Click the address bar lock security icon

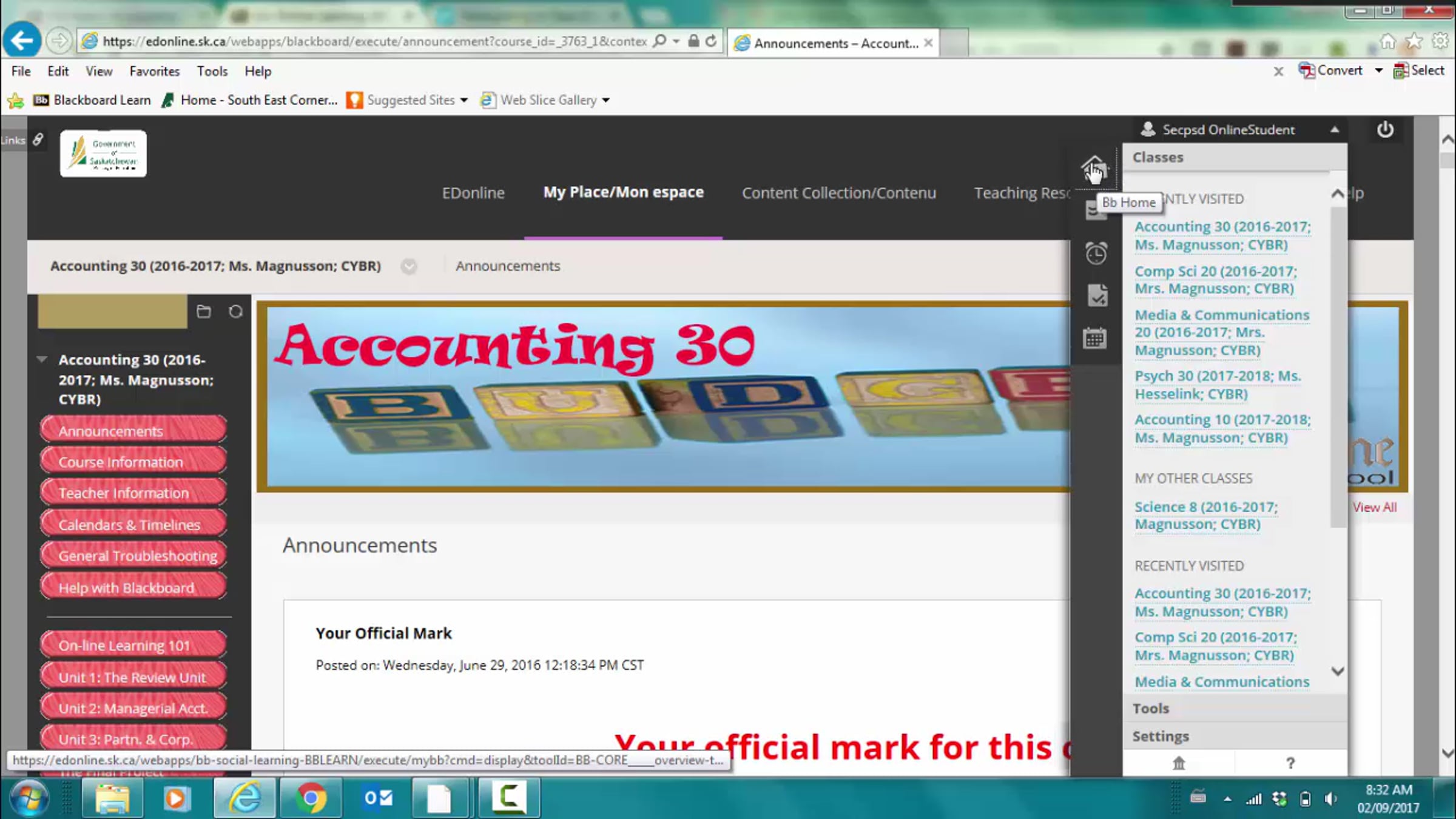[693, 41]
